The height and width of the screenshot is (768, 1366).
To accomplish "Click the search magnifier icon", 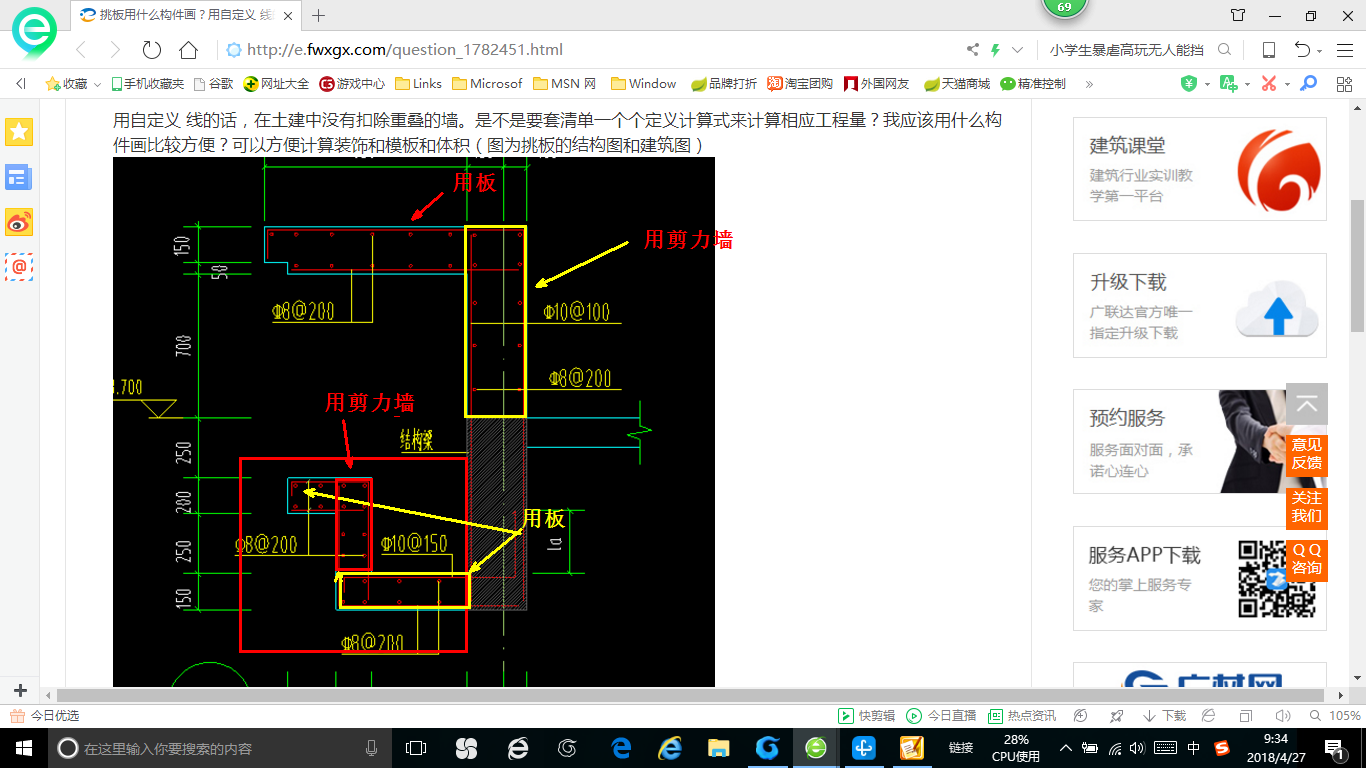I will pos(1224,50).
